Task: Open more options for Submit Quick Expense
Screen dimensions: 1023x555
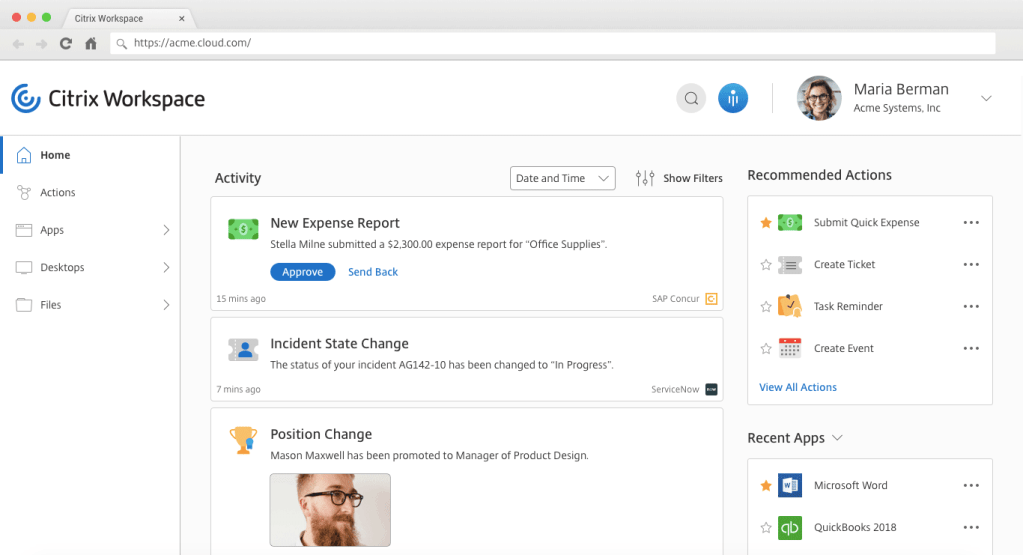Action: point(970,223)
